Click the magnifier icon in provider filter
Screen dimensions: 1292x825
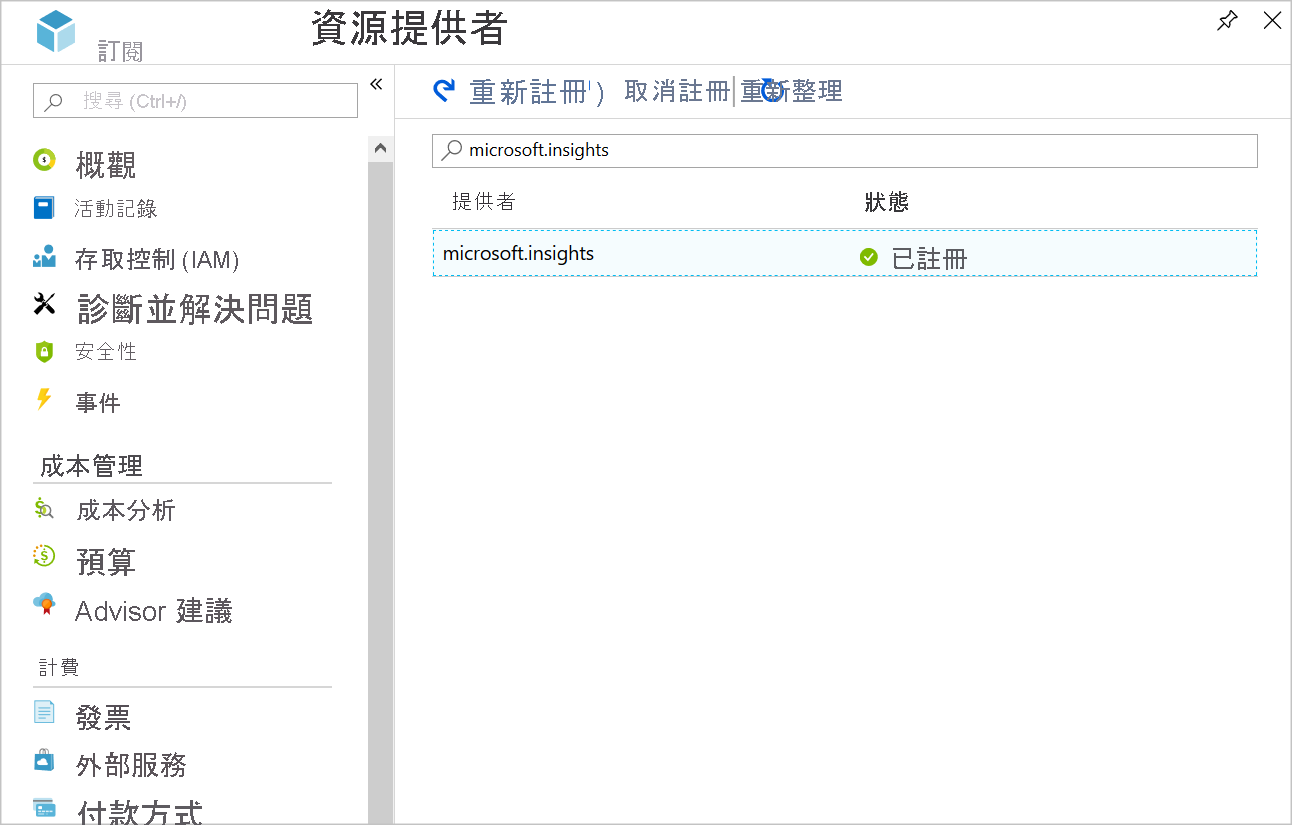452,150
